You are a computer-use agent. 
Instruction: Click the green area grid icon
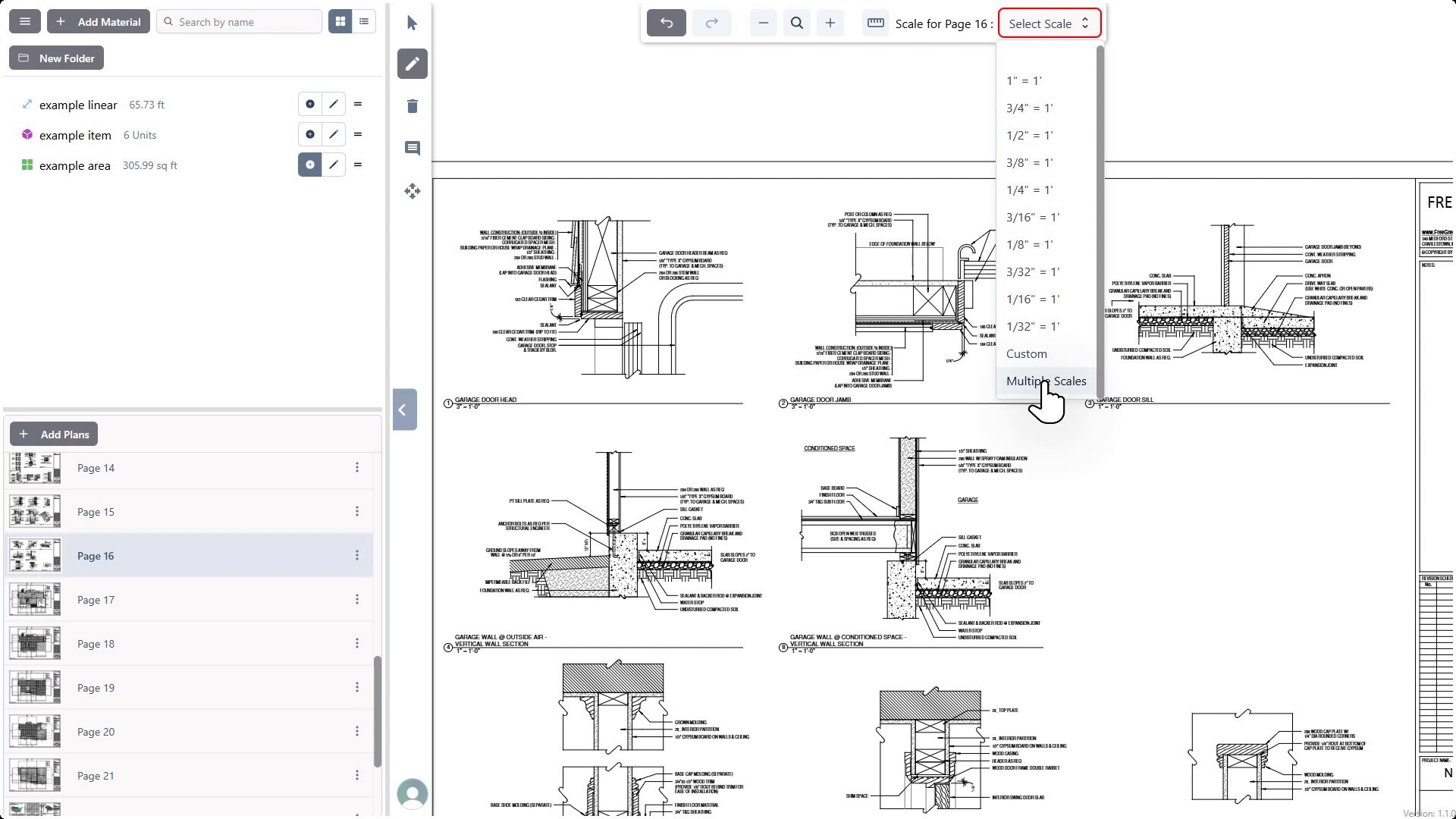click(27, 165)
